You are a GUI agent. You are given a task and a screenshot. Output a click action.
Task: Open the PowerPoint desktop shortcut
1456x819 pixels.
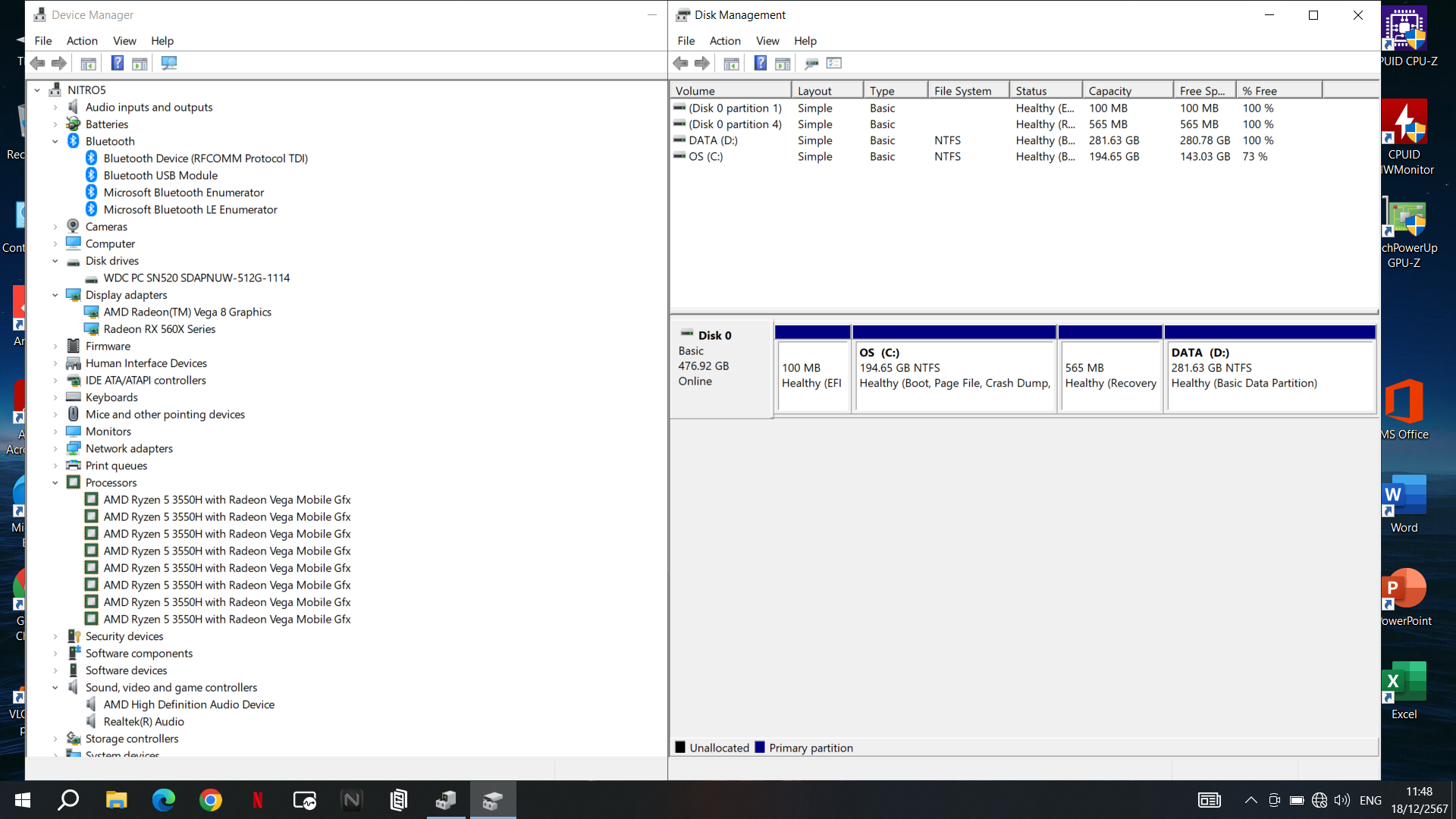coord(1404,598)
